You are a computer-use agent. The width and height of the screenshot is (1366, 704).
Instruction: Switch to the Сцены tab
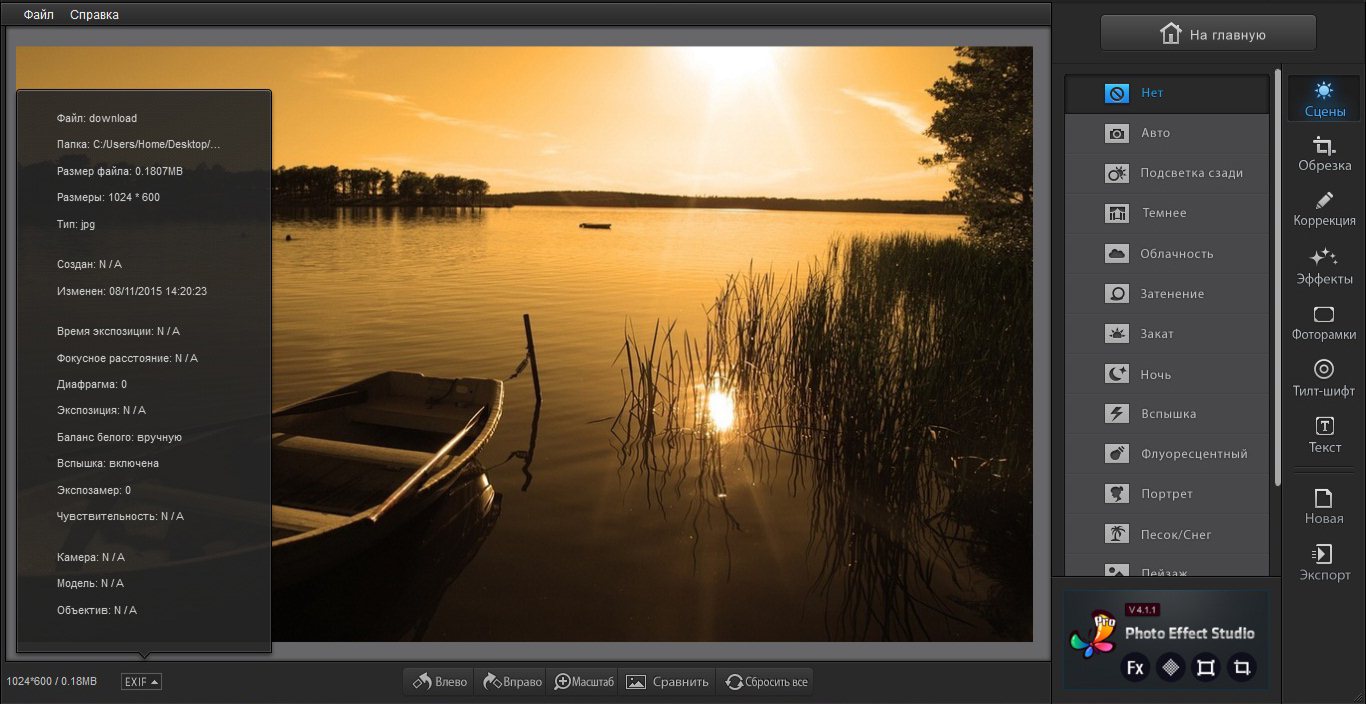[x=1324, y=99]
